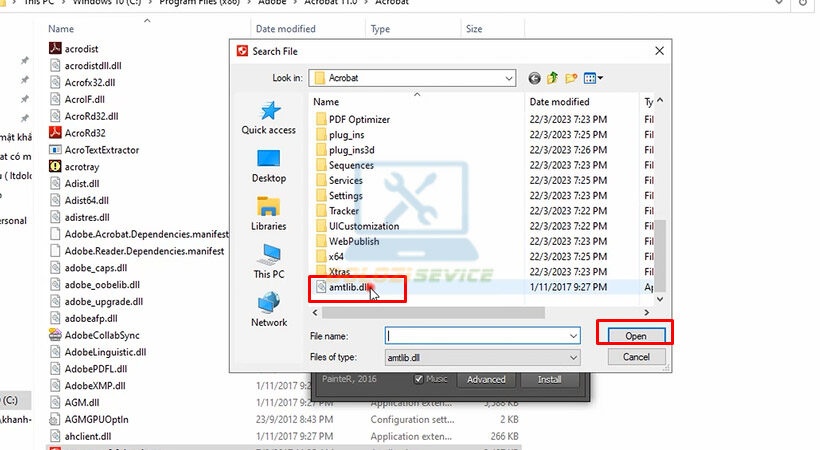This screenshot has width=820, height=450.
Task: Select the WebPublish folder
Action: 348,241
